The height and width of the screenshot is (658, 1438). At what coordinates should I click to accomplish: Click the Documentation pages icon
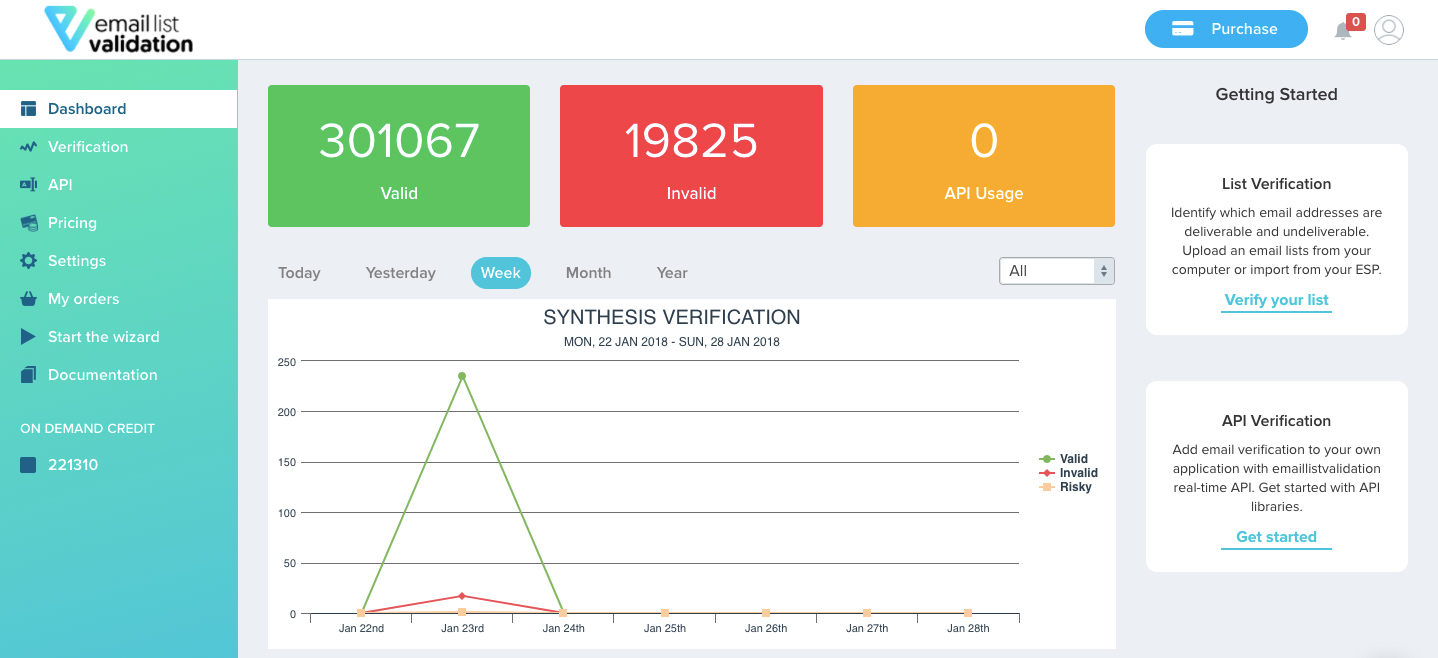28,375
